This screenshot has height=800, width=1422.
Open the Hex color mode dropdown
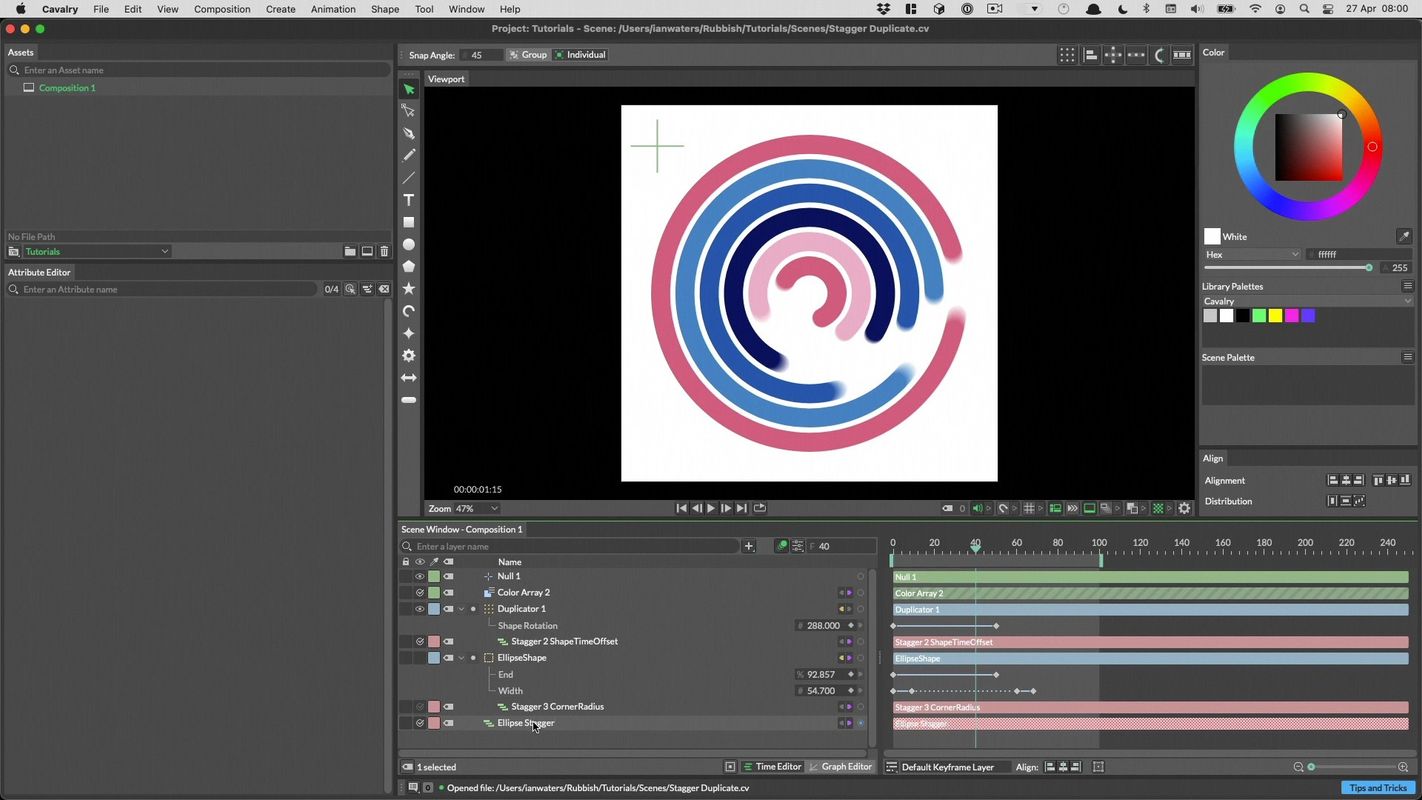pyautogui.click(x=1252, y=255)
